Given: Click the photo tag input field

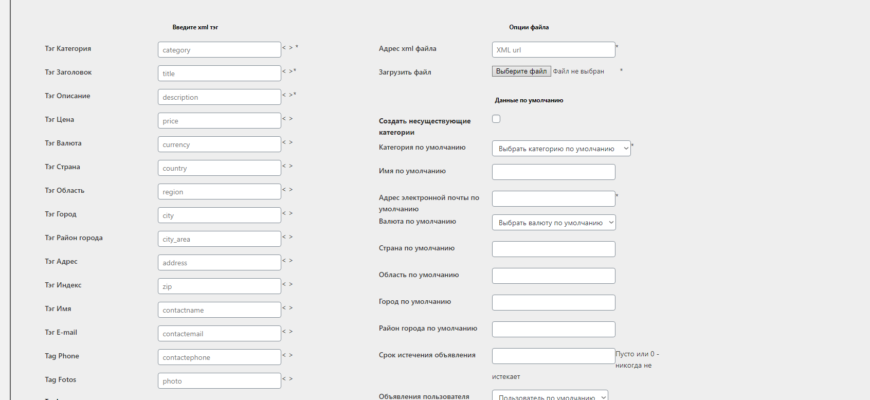Looking at the screenshot, I should pos(219,381).
